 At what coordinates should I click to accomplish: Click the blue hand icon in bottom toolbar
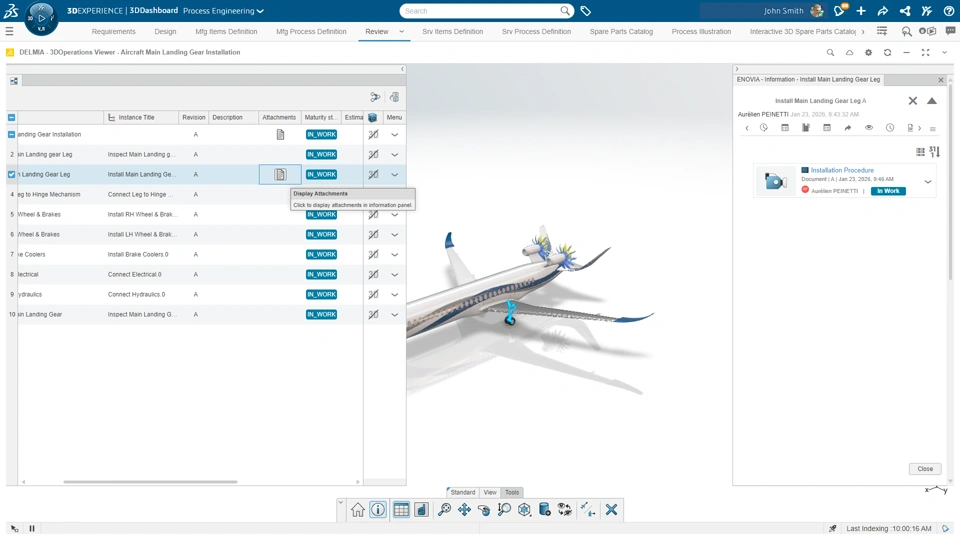tap(421, 509)
